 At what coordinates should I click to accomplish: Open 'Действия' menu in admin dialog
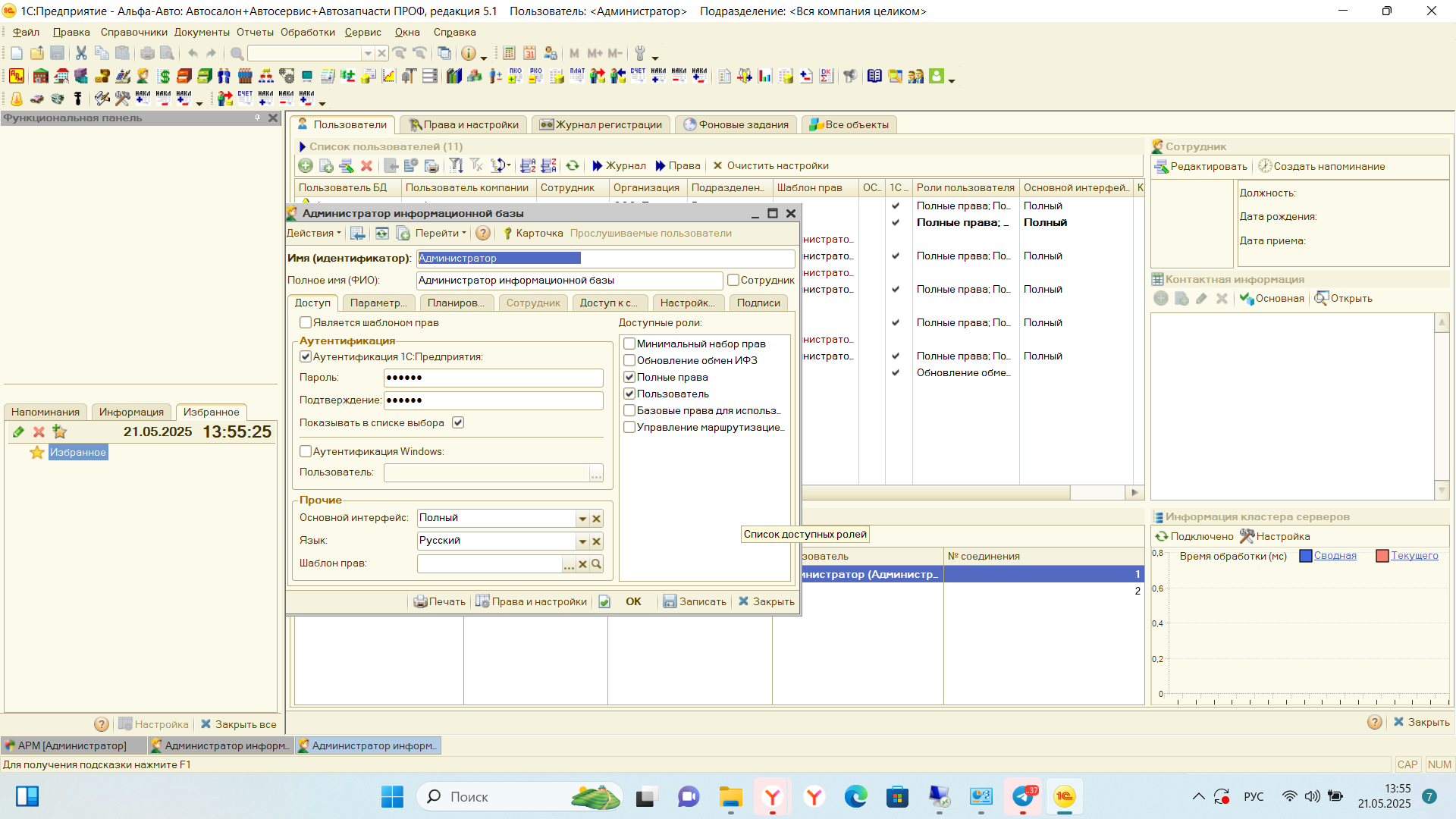(314, 233)
